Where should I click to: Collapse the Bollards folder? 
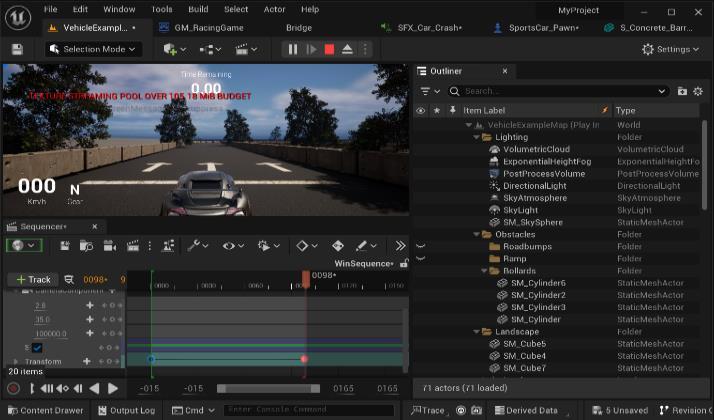pyautogui.click(x=484, y=271)
